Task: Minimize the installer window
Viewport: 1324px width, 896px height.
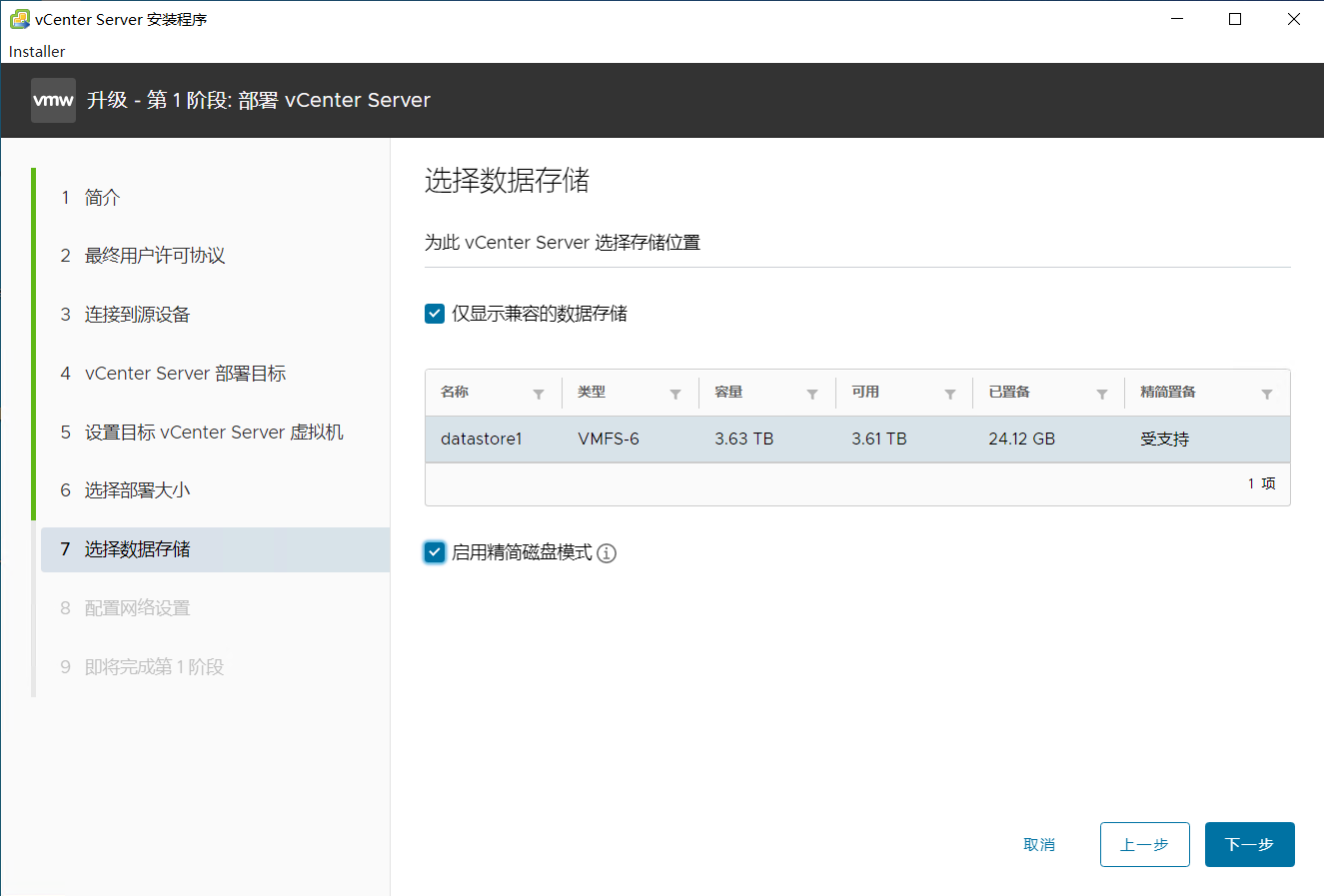Action: [1177, 19]
